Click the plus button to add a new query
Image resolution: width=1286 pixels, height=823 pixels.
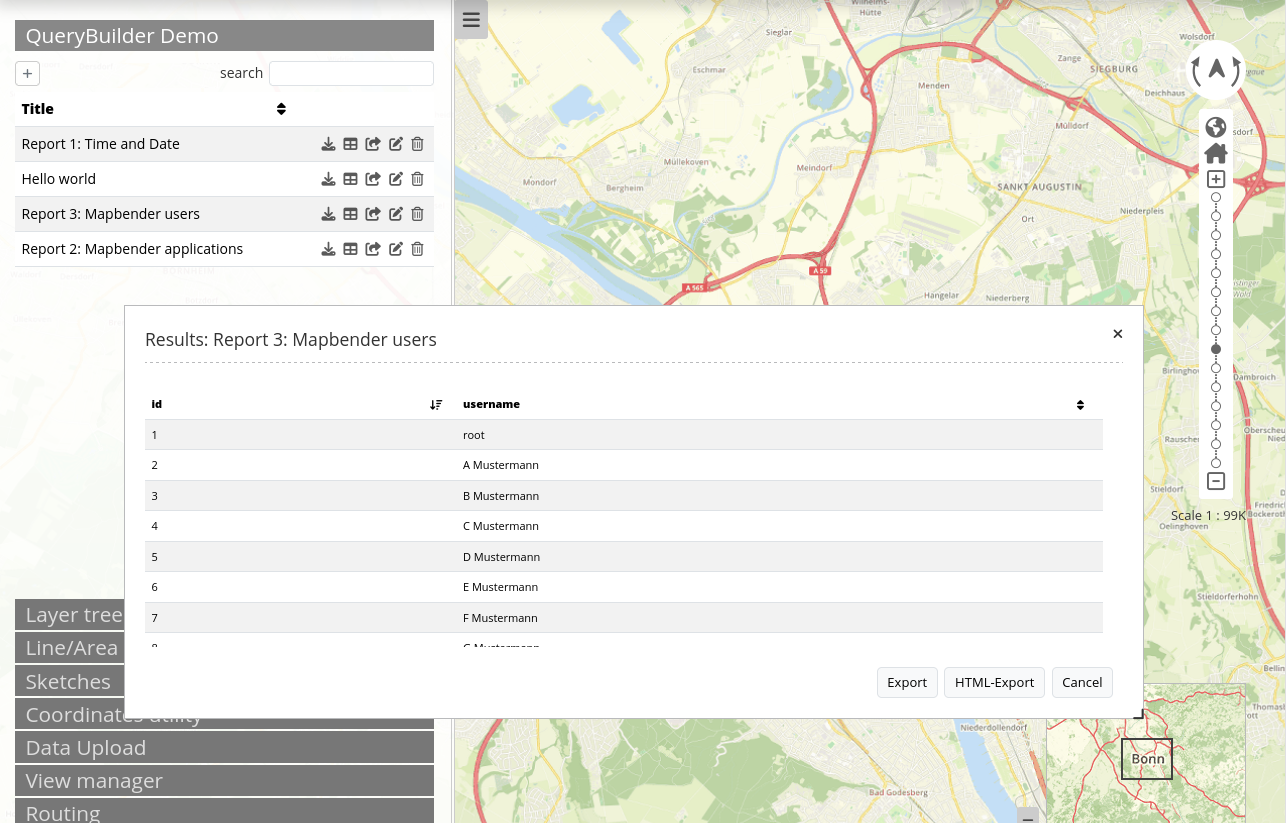click(27, 74)
